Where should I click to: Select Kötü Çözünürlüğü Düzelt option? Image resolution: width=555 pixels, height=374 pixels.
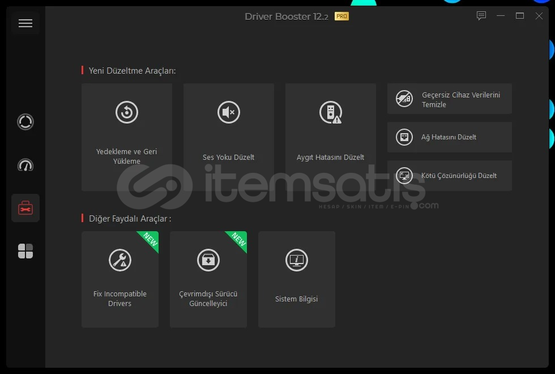click(450, 176)
